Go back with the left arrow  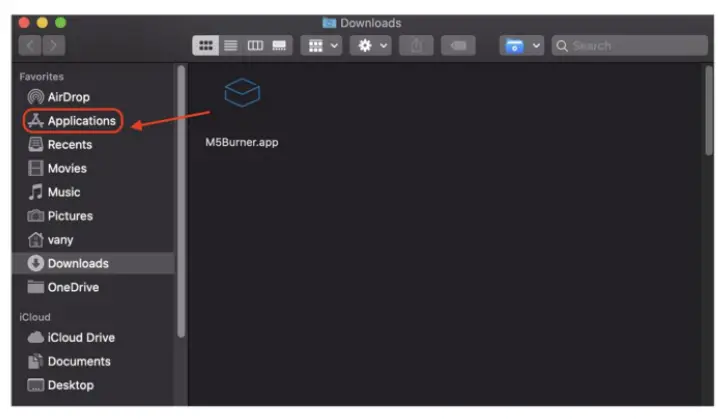click(30, 45)
